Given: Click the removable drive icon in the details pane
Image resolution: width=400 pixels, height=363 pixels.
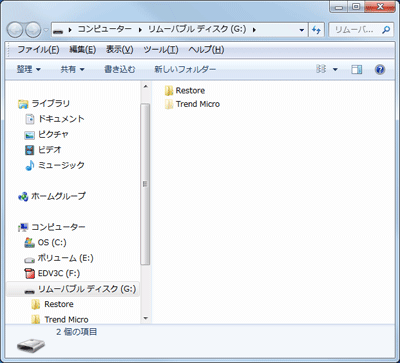Looking at the screenshot, I should click(31, 346).
